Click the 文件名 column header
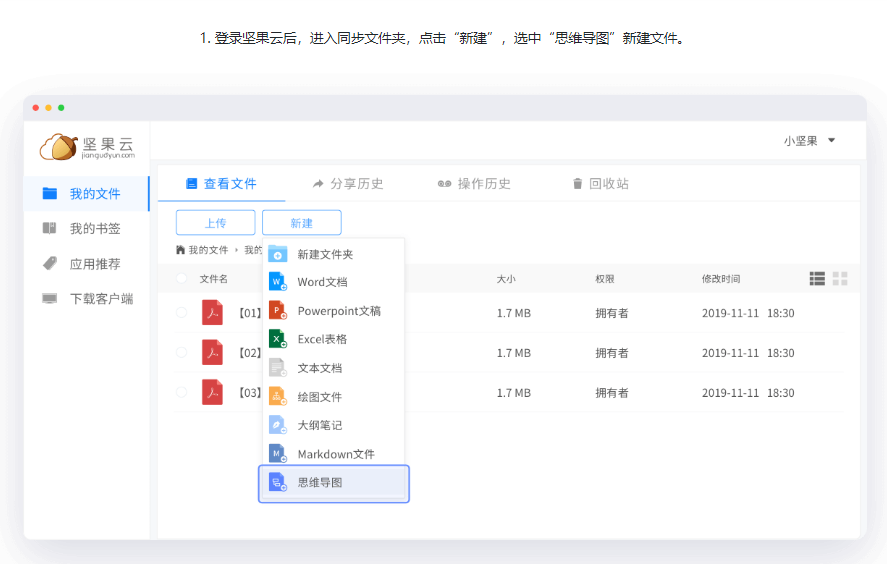 tap(214, 278)
